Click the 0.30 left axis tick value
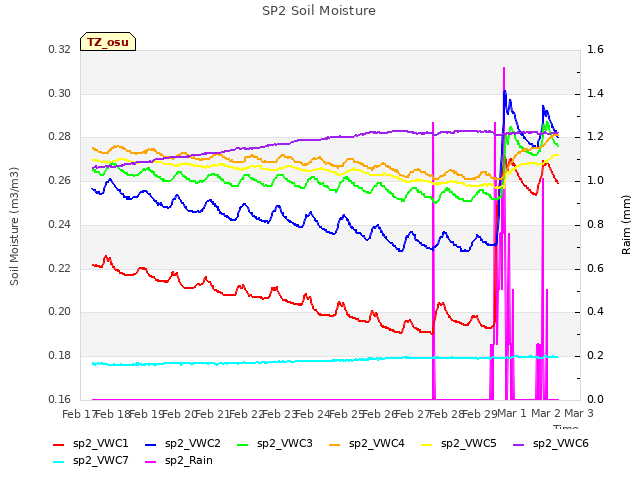Screen dimensions: 640x480 (x=60, y=93)
